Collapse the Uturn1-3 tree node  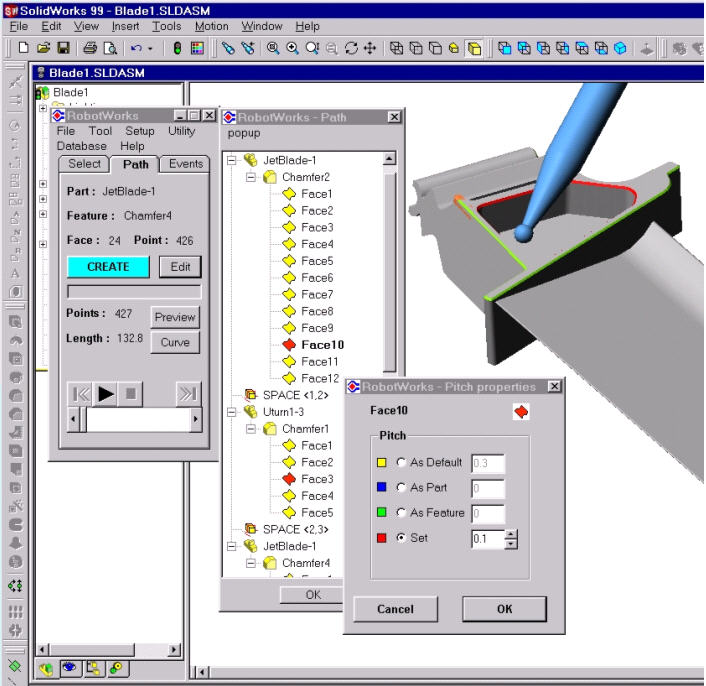pos(232,412)
